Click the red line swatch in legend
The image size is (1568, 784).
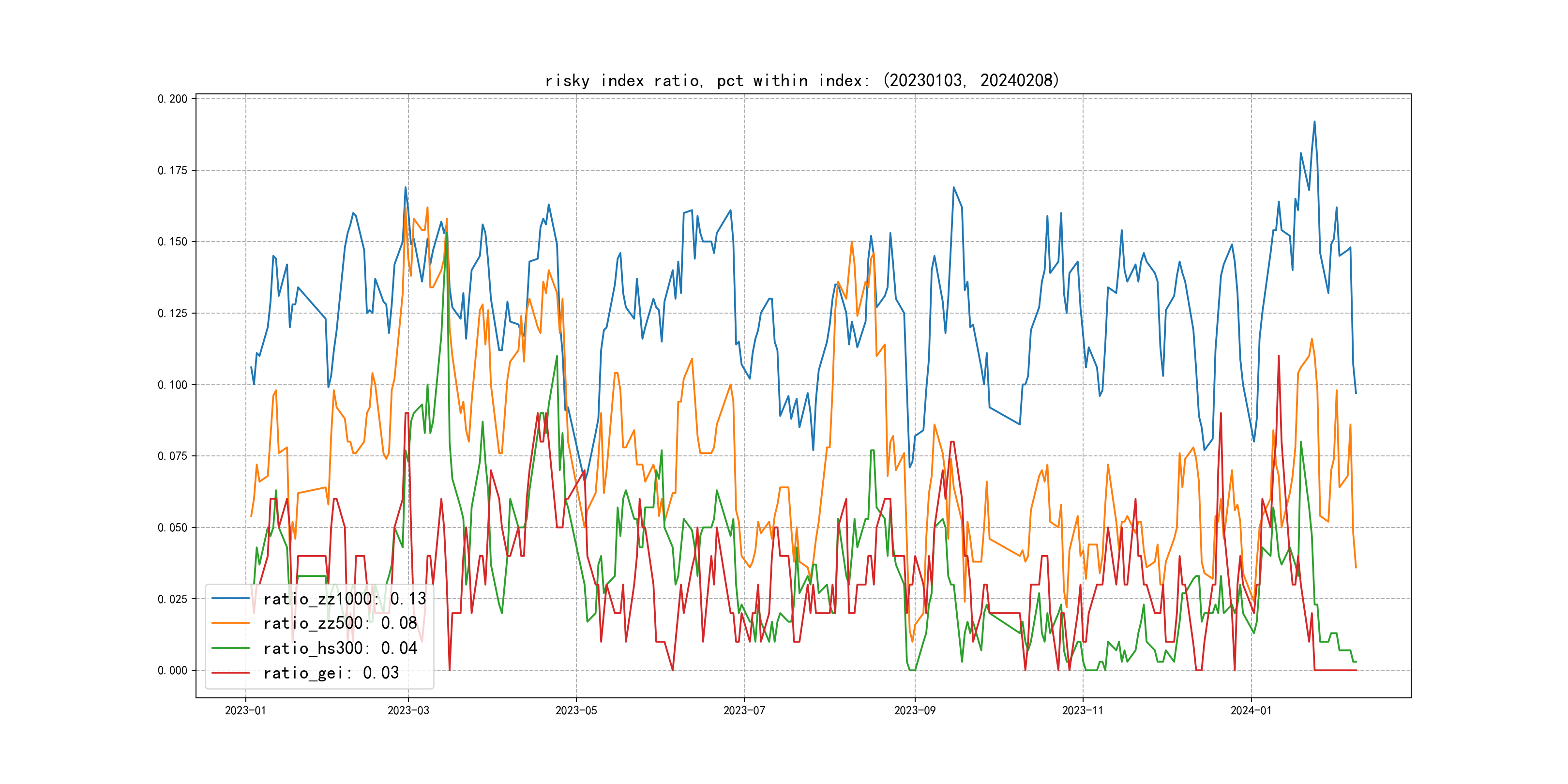[x=231, y=673]
